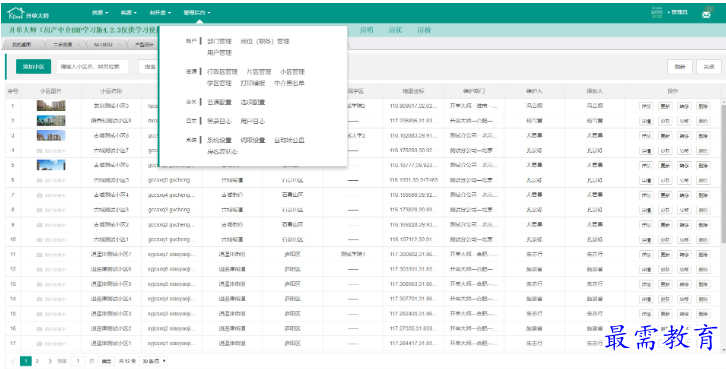Viewport: 726px width, 369px height.
Task: Choose 学区管理 in the menu
Action: (219, 83)
